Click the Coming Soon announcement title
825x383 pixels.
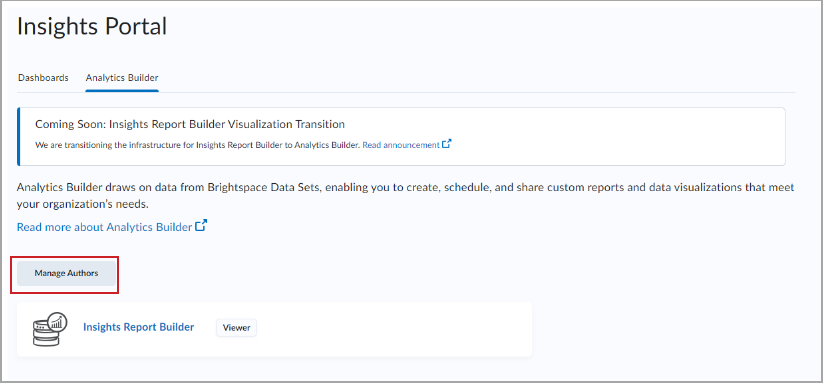(x=190, y=125)
